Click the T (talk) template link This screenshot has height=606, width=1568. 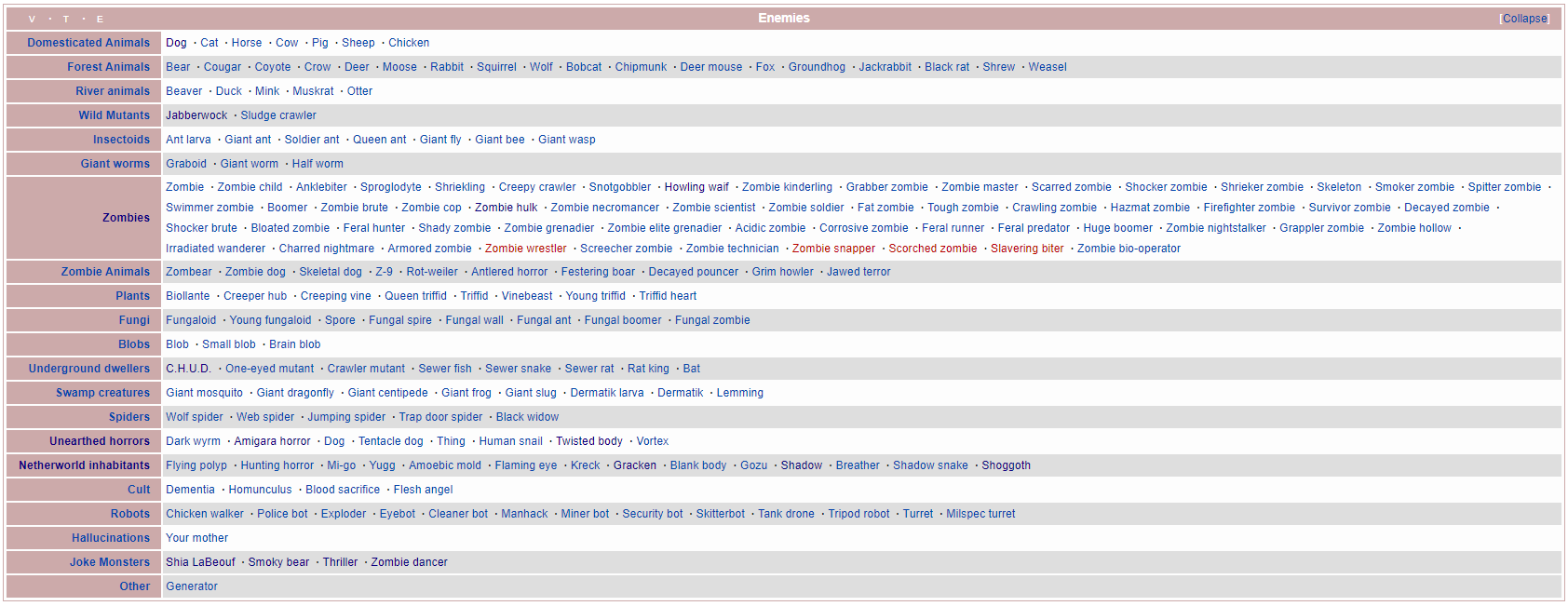point(66,20)
